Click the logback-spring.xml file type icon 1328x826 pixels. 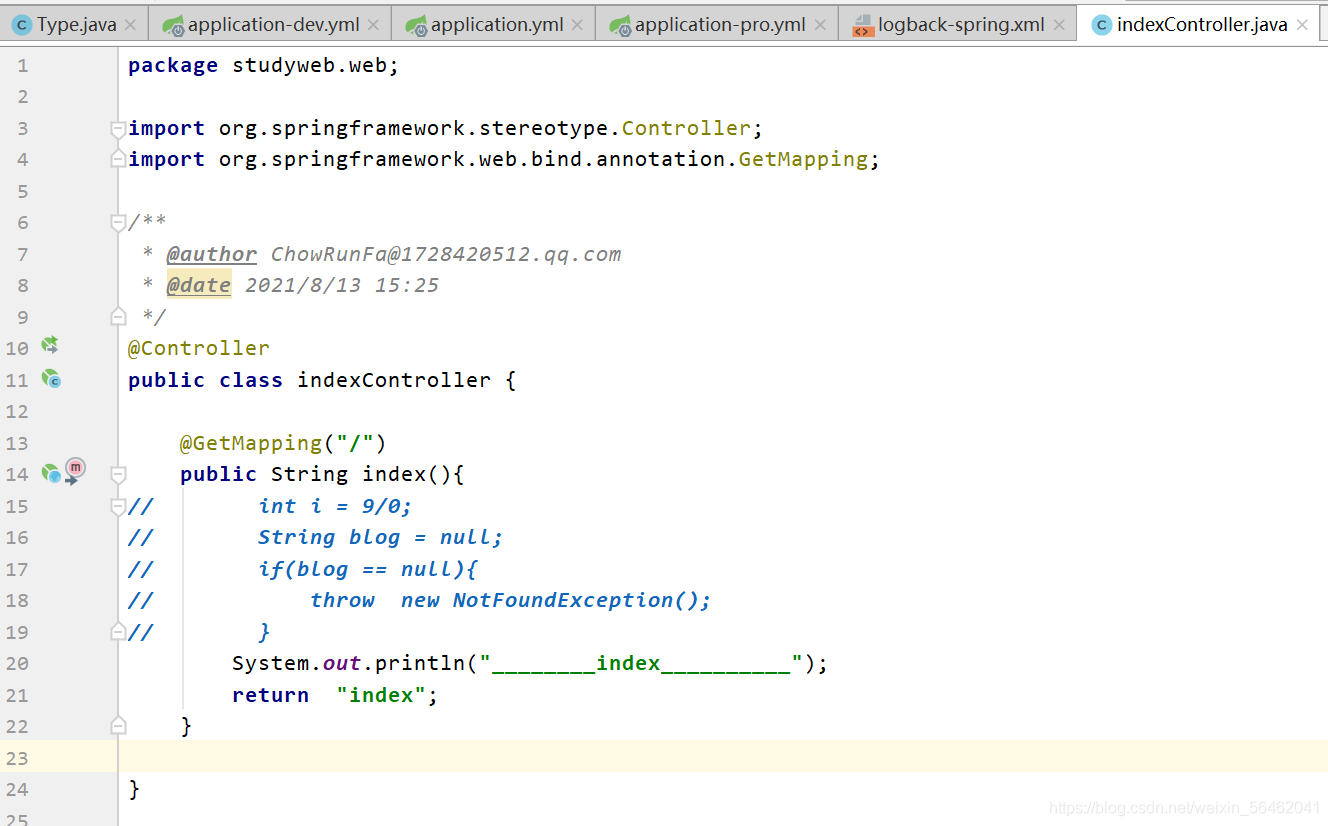[862, 25]
